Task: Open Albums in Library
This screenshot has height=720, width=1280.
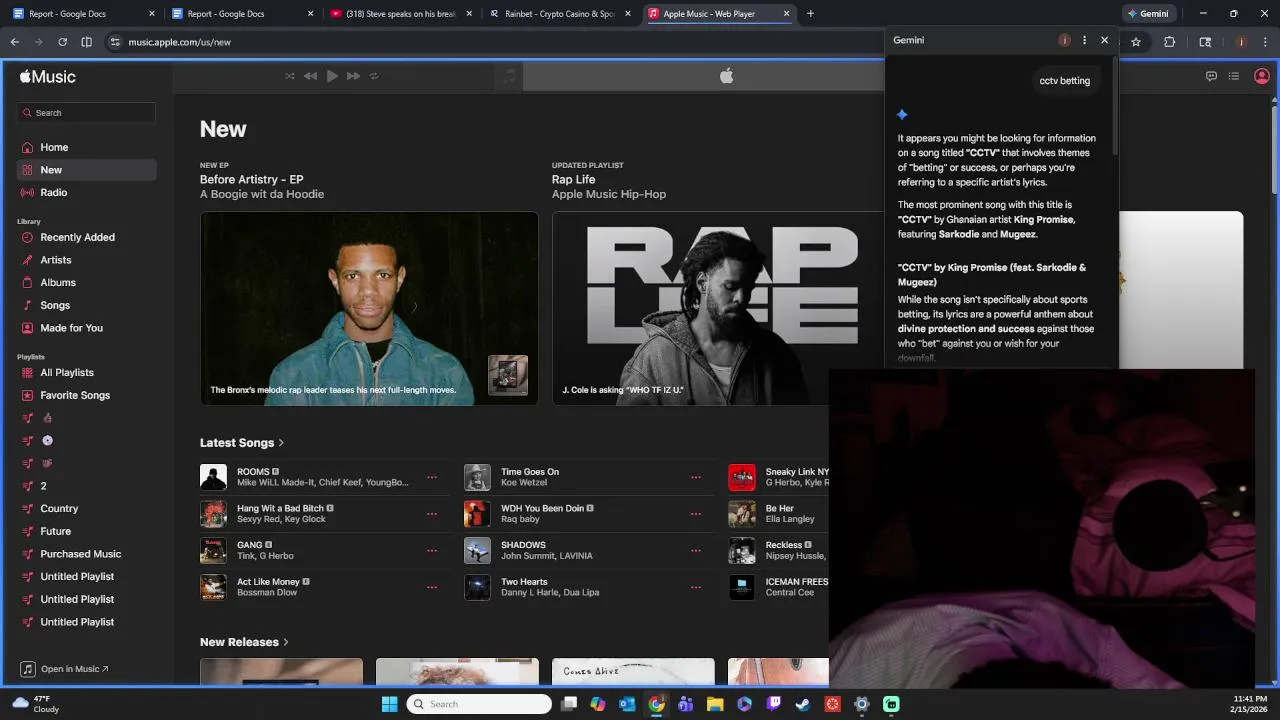Action: click(86, 282)
